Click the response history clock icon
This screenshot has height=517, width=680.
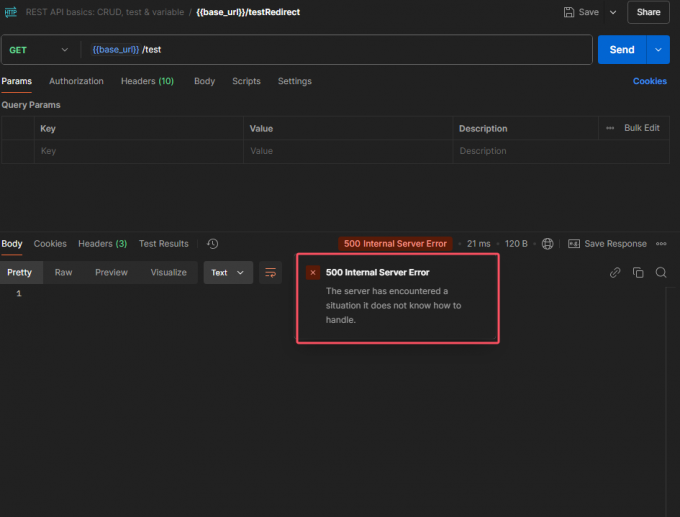[x=212, y=244]
